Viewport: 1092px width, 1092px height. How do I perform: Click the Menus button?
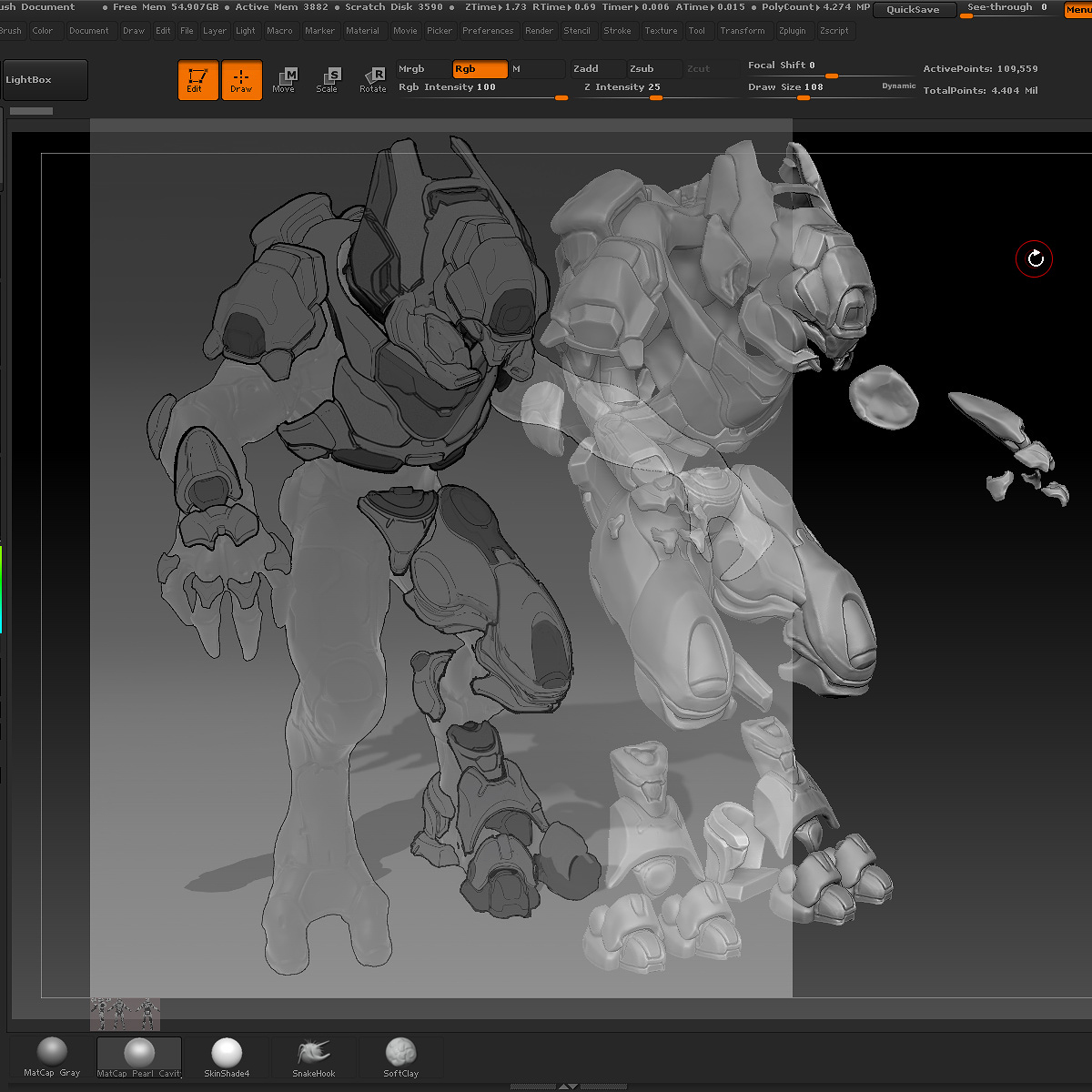[1077, 10]
